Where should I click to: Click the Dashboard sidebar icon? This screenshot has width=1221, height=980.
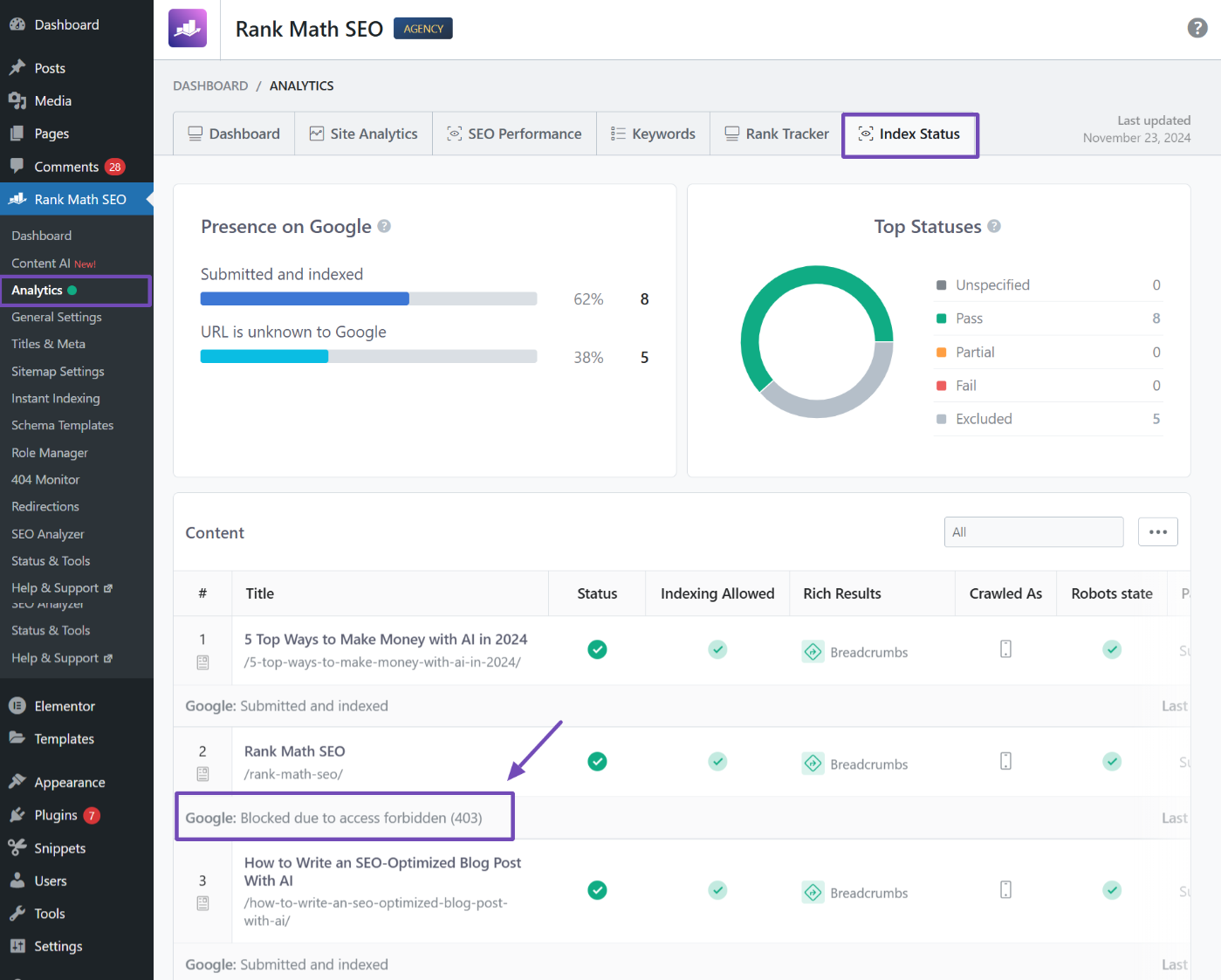pyautogui.click(x=17, y=24)
